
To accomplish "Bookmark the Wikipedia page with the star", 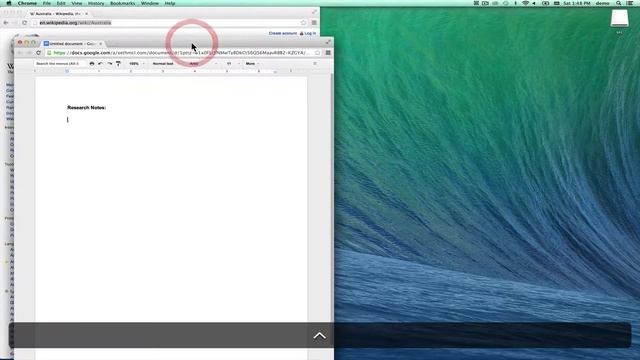I will 303,23.
